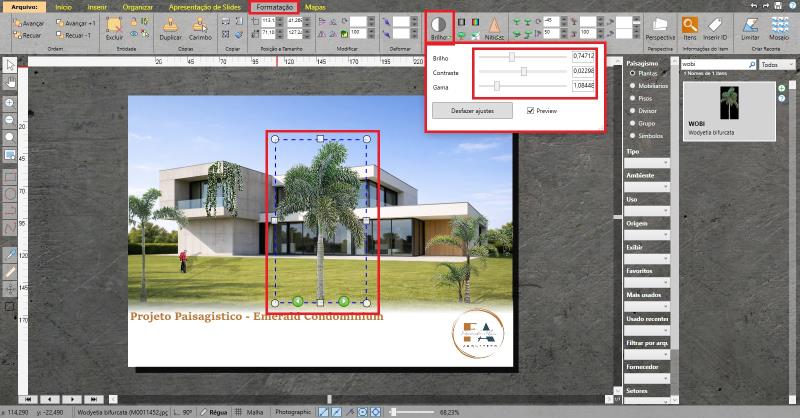Viewport: 800px width, 418px height.
Task: Click the Itens magnifier icon
Action: (x=690, y=25)
